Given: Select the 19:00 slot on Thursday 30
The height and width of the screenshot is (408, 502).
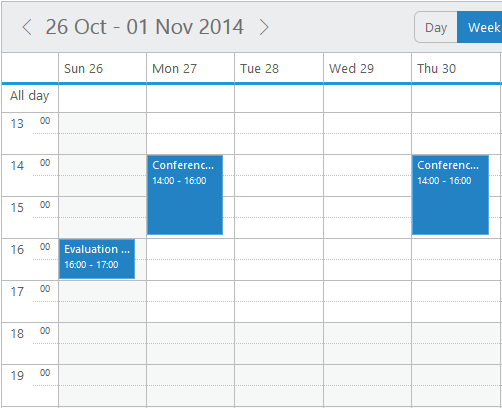Looking at the screenshot, I should click(x=457, y=375).
